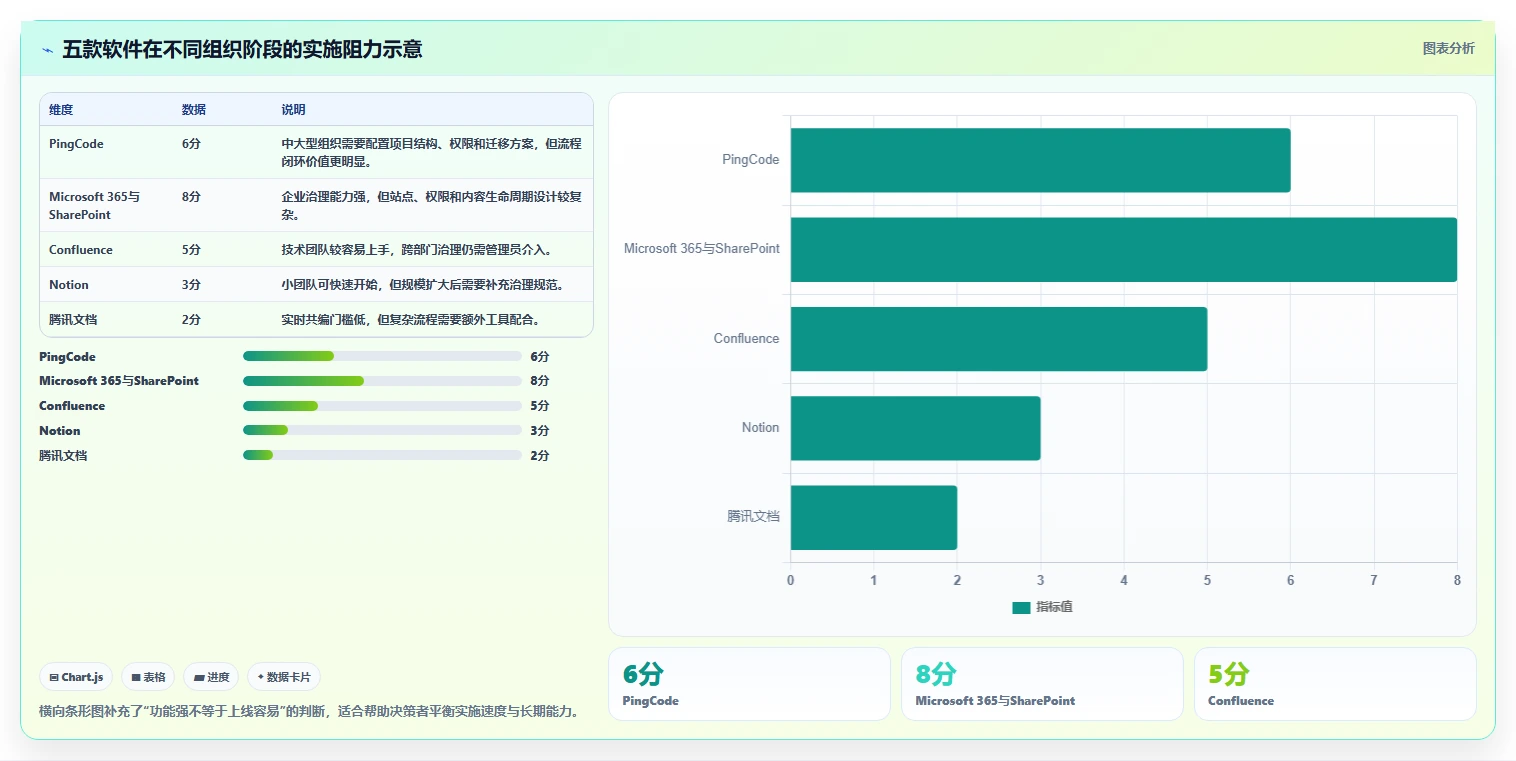This screenshot has width=1516, height=761.
Task: Click the Microsoft 365与SharePoint y-axis label
Action: tap(702, 249)
